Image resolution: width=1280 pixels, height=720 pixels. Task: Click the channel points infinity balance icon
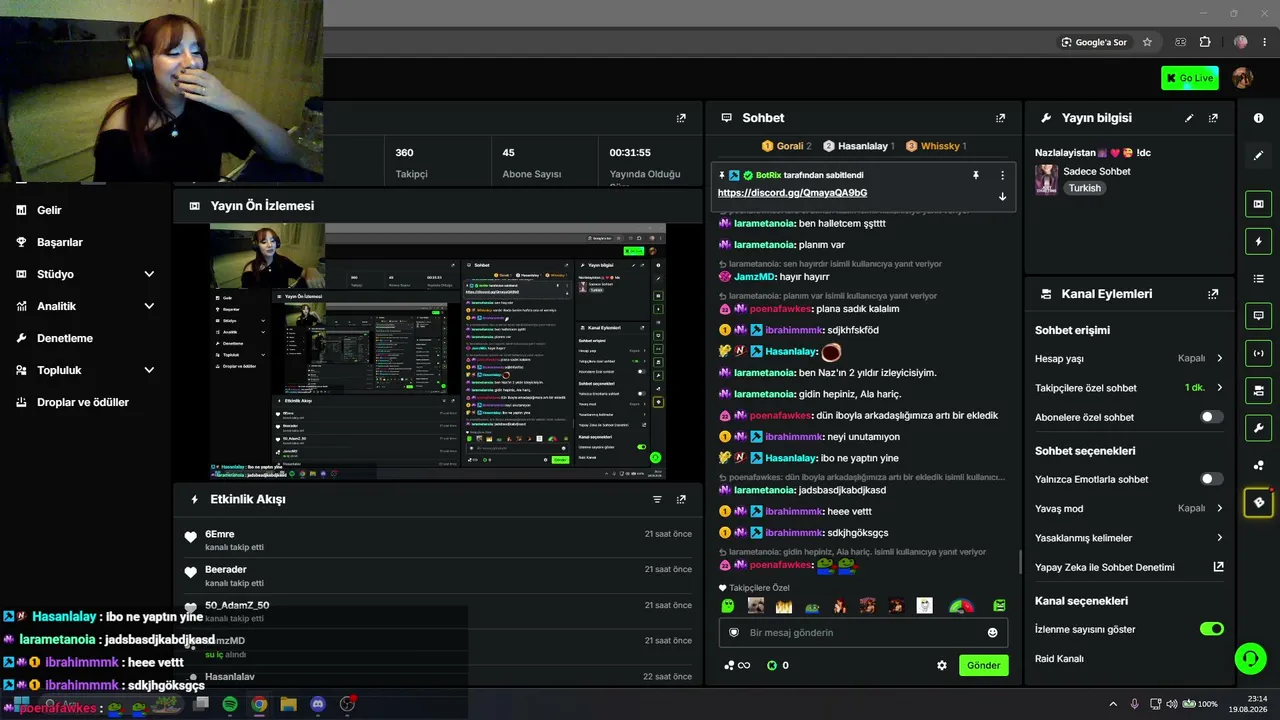click(737, 665)
